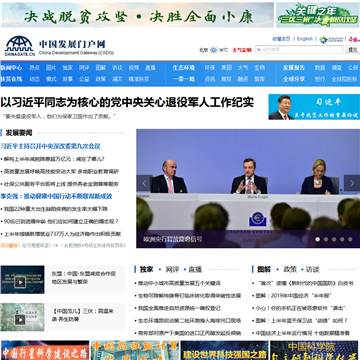
Task: Open 扶贫在线 in the navigation bar
Action: (11, 79)
